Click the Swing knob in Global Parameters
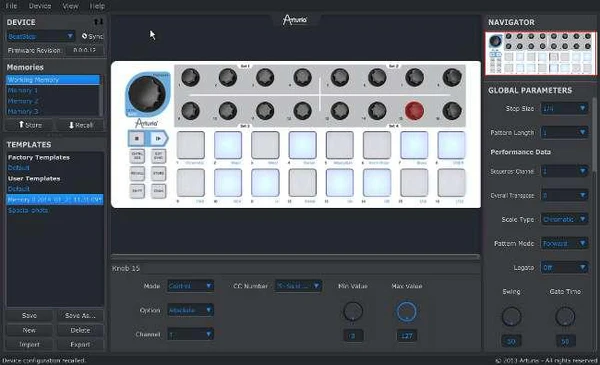 (511, 316)
